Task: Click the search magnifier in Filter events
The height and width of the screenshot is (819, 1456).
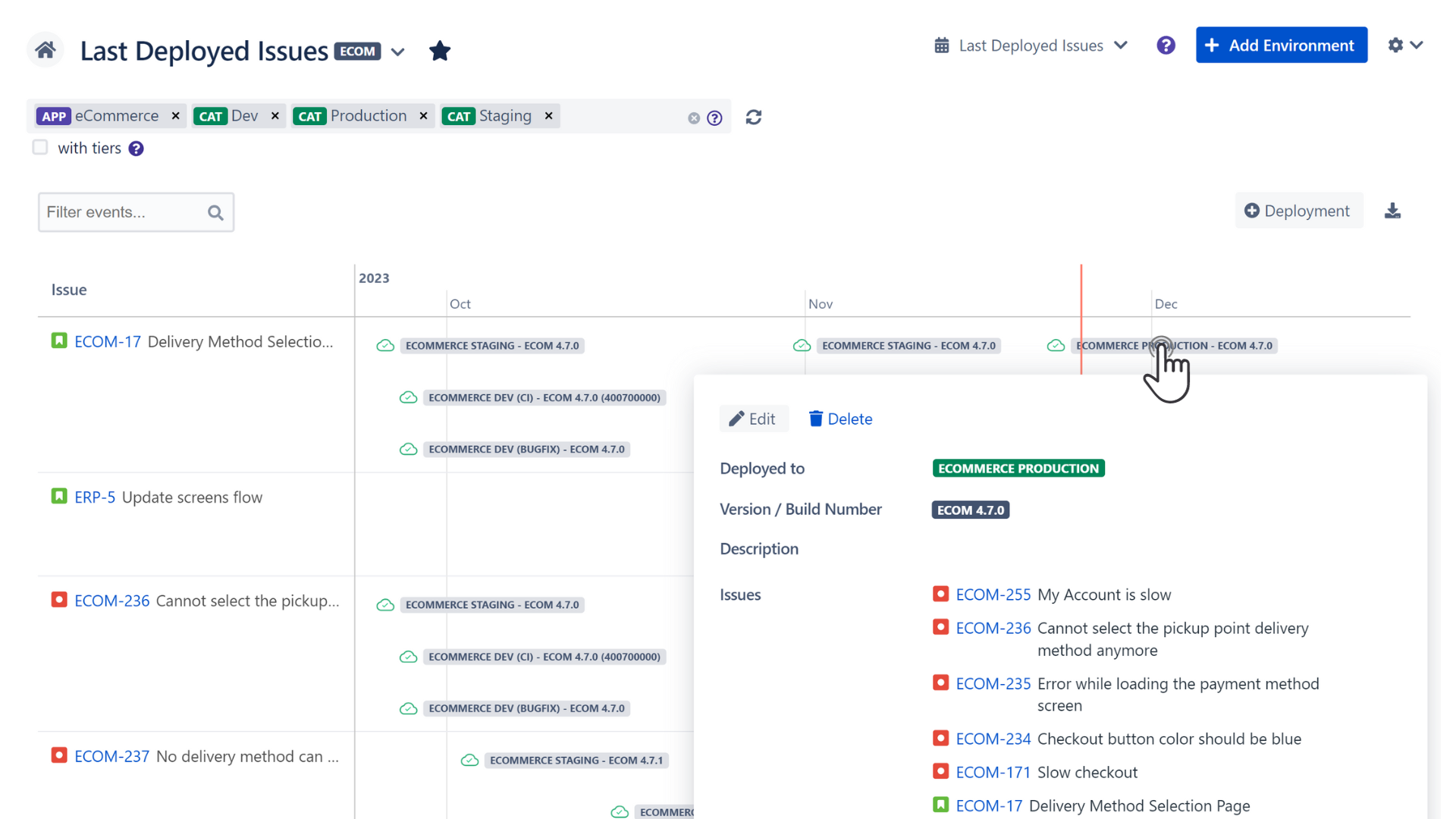Action: 215,213
